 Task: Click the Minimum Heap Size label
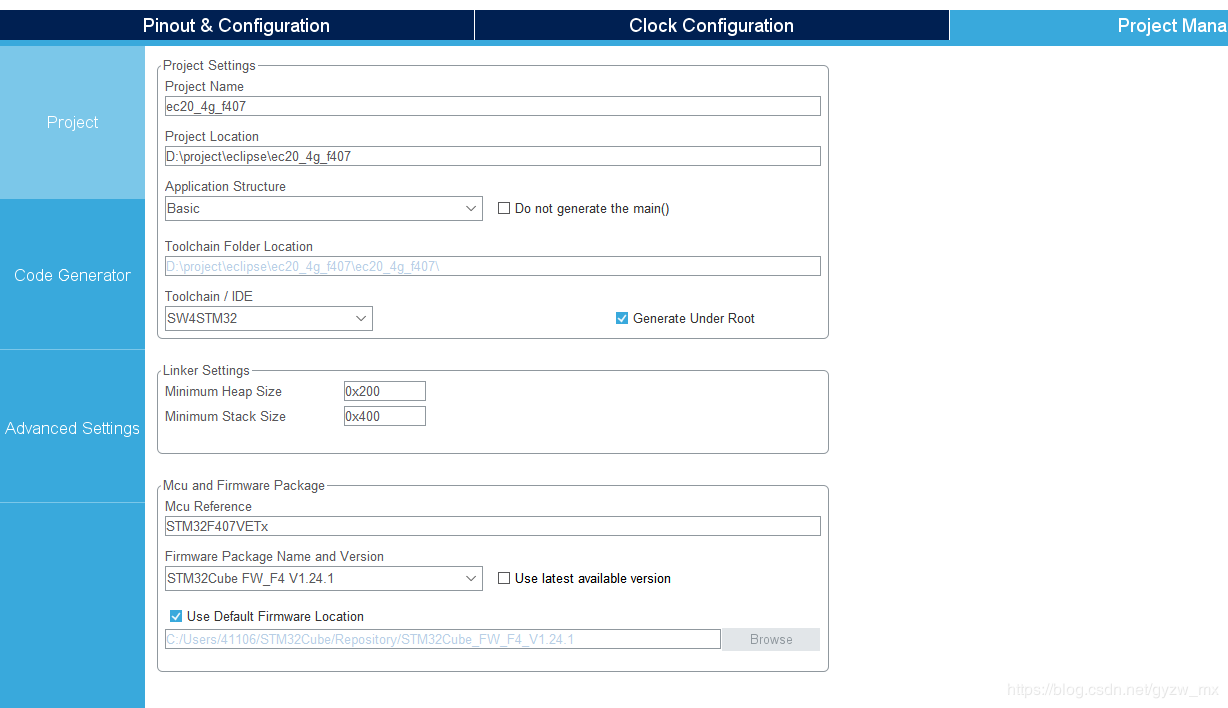tap(223, 391)
